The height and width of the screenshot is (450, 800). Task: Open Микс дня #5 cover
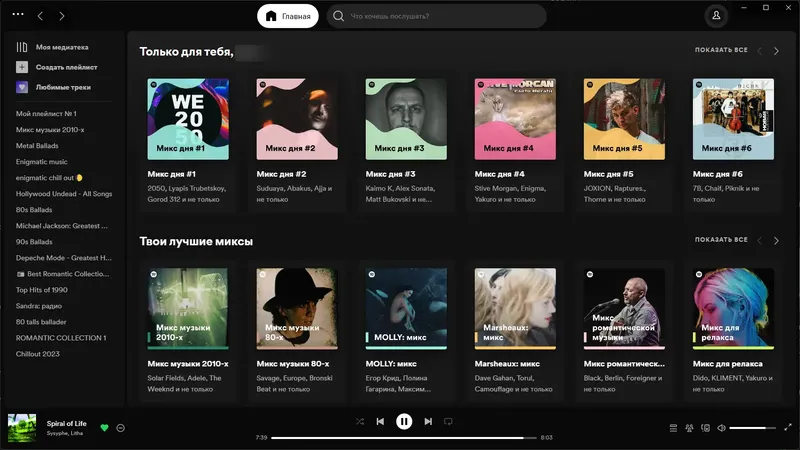point(624,119)
